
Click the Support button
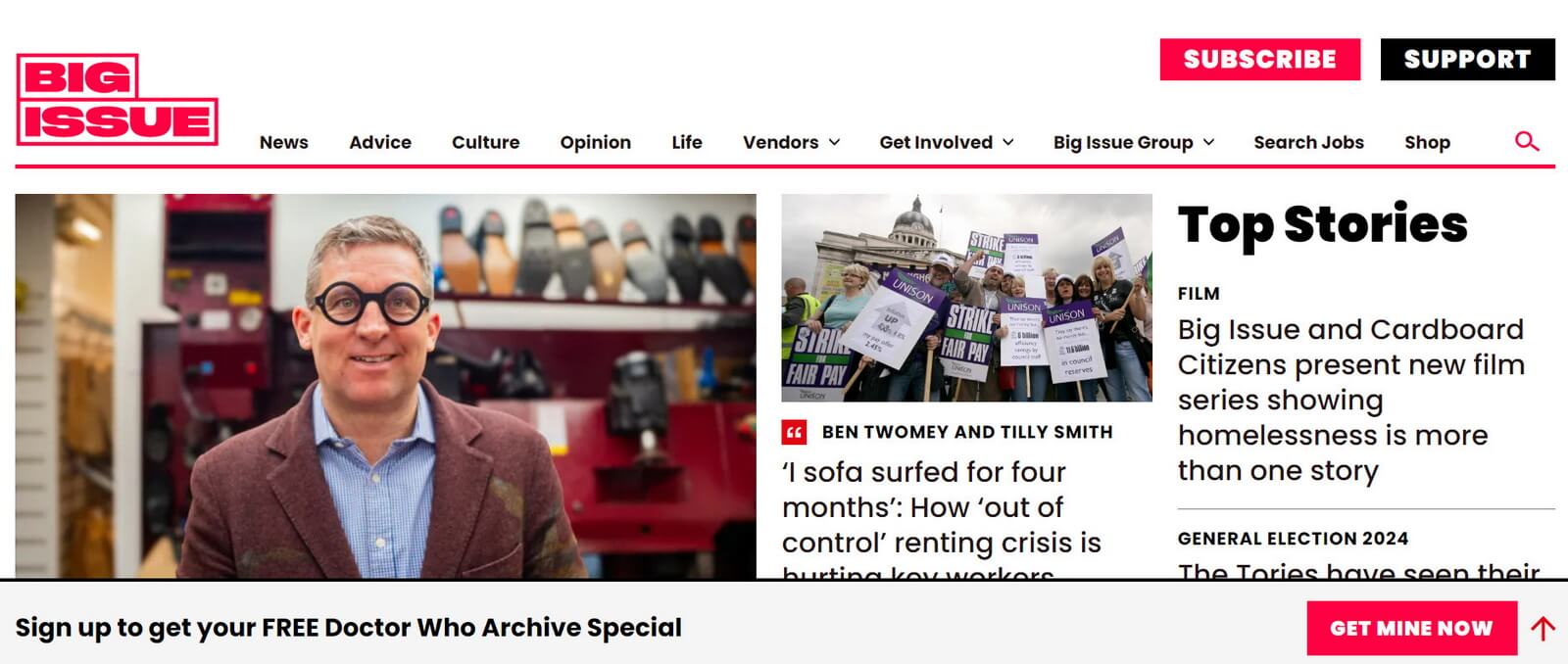point(1467,60)
